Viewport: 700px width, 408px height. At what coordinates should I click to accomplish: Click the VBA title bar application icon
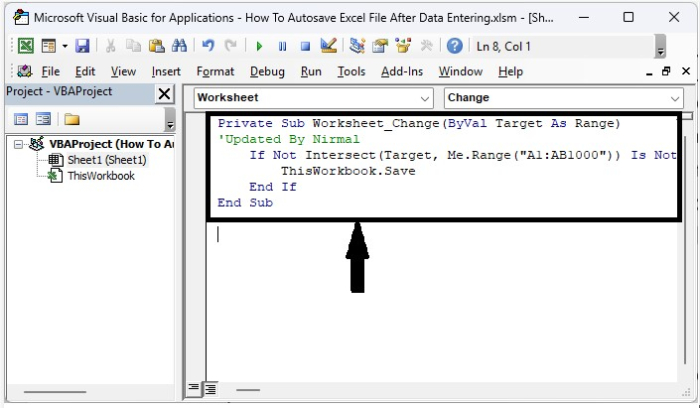(21, 17)
